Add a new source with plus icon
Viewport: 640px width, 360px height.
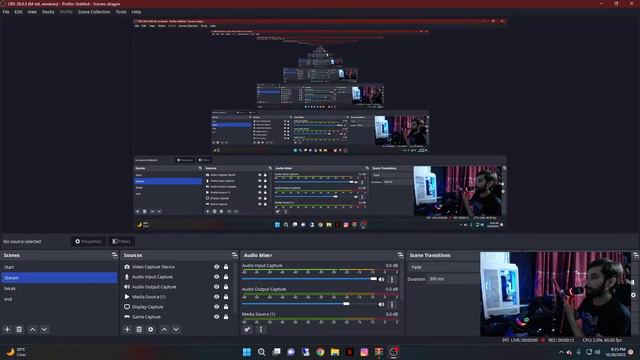tap(127, 329)
